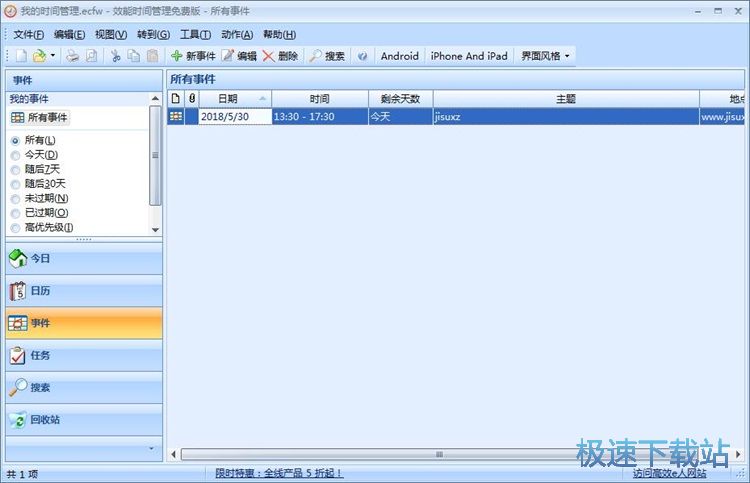Viewport: 750px width, 483px height.
Task: Click the 搜索 magnifier toolbar button
Action: tap(327, 56)
